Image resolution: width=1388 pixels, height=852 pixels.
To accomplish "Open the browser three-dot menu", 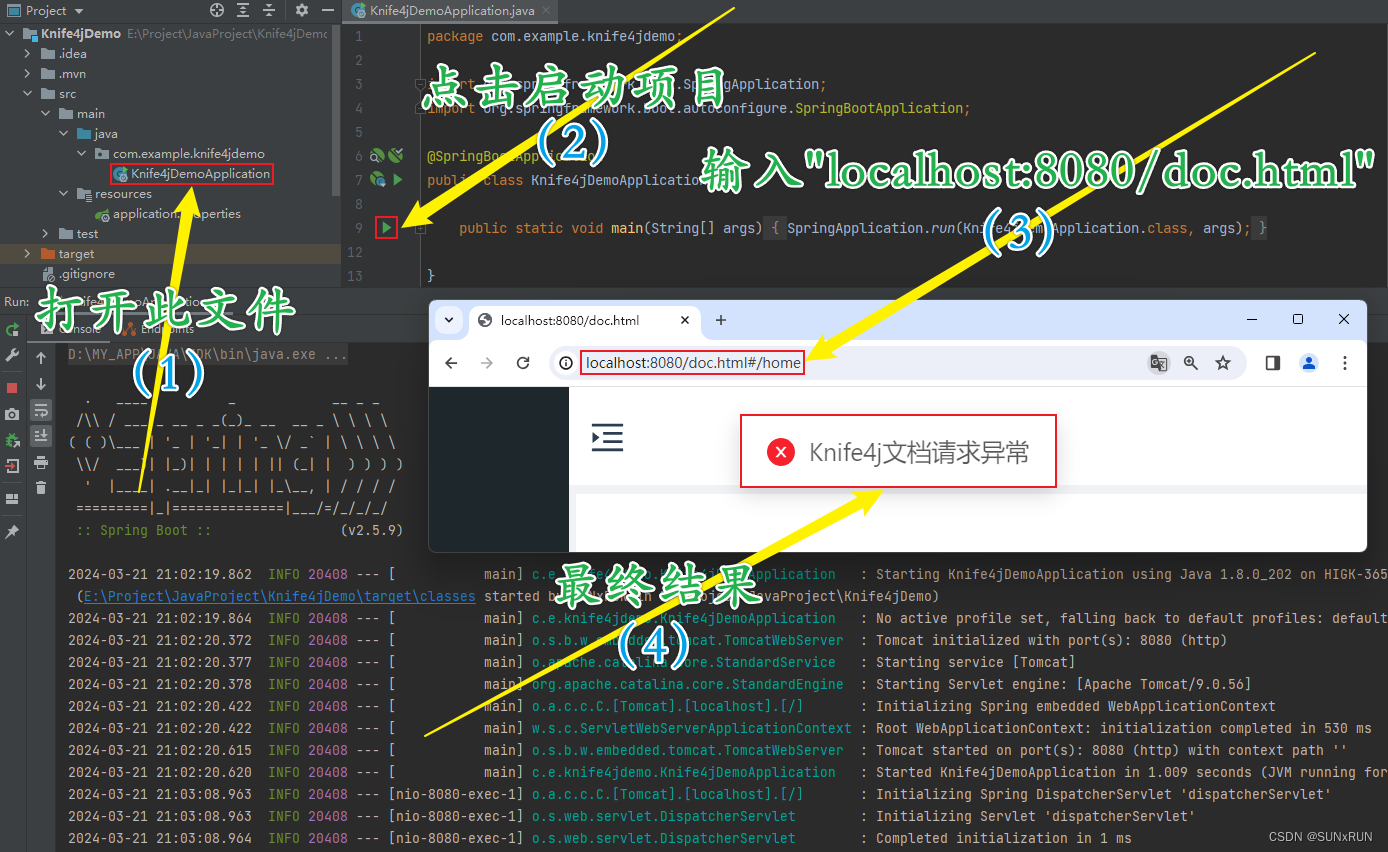I will tap(1345, 363).
